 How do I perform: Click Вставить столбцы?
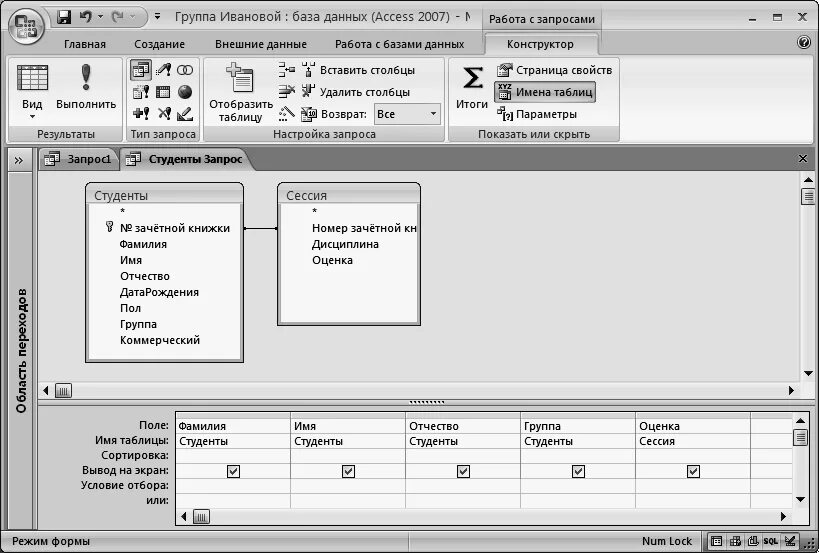358,70
